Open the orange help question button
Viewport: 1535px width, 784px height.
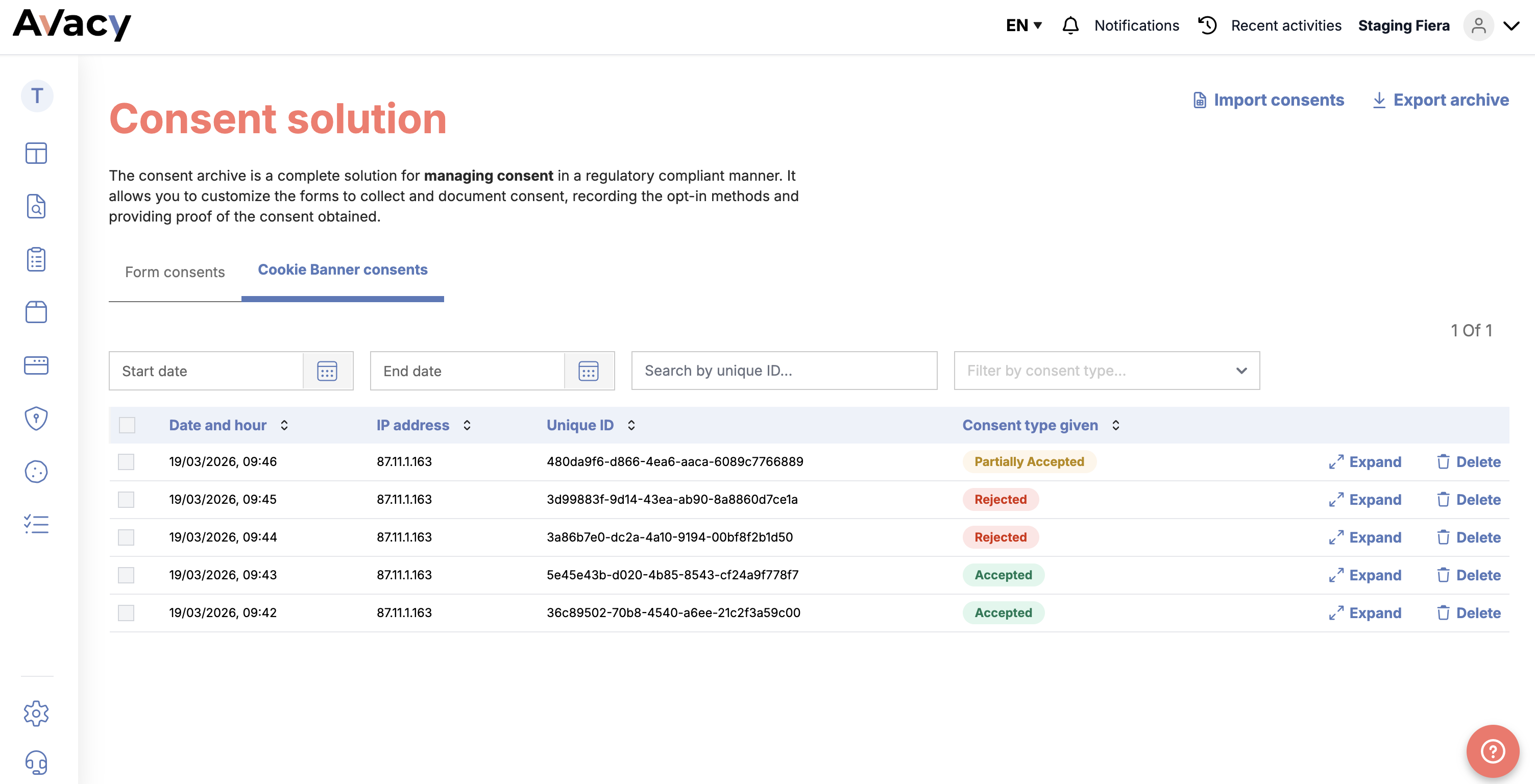(1492, 751)
